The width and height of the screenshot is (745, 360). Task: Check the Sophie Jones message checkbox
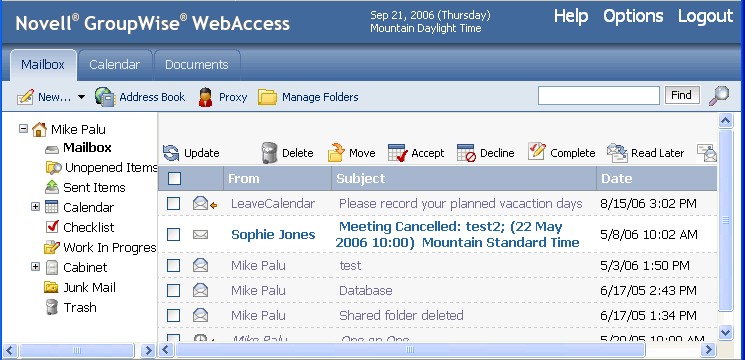point(173,235)
